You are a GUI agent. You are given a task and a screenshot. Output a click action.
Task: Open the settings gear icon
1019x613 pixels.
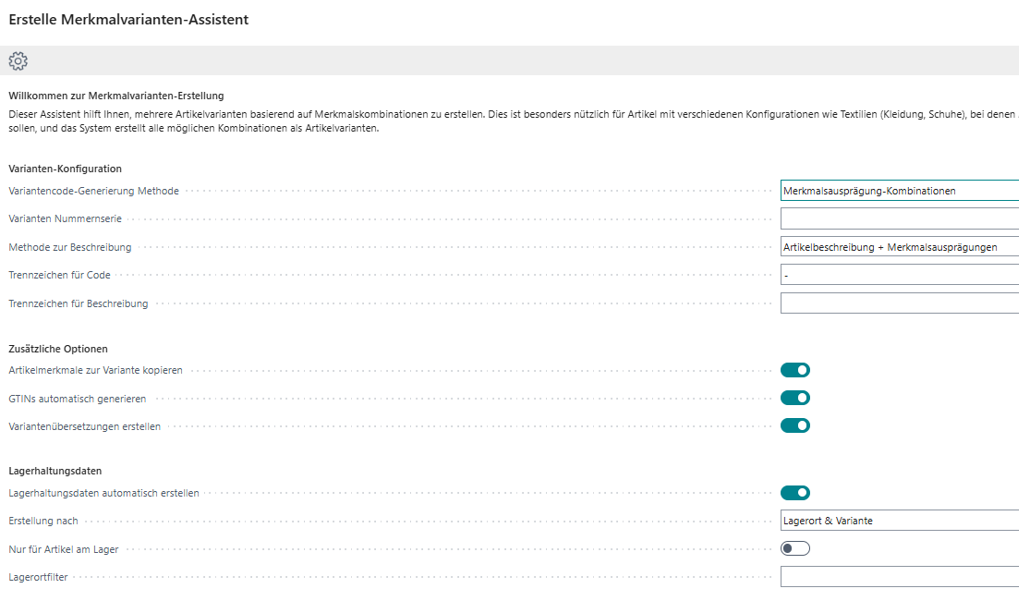[x=18, y=61]
